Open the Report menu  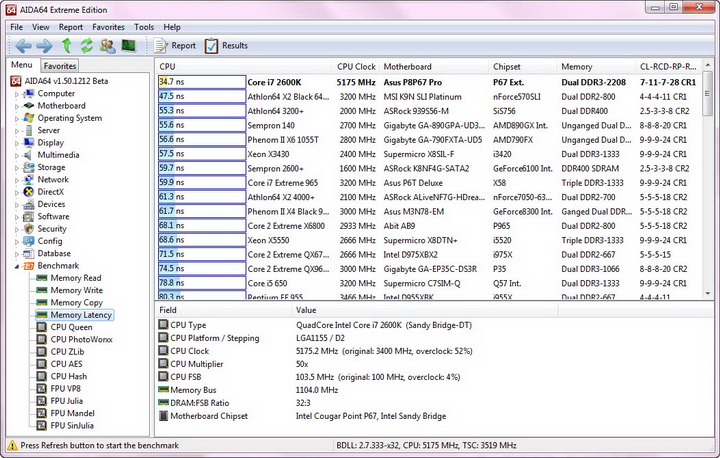point(71,27)
